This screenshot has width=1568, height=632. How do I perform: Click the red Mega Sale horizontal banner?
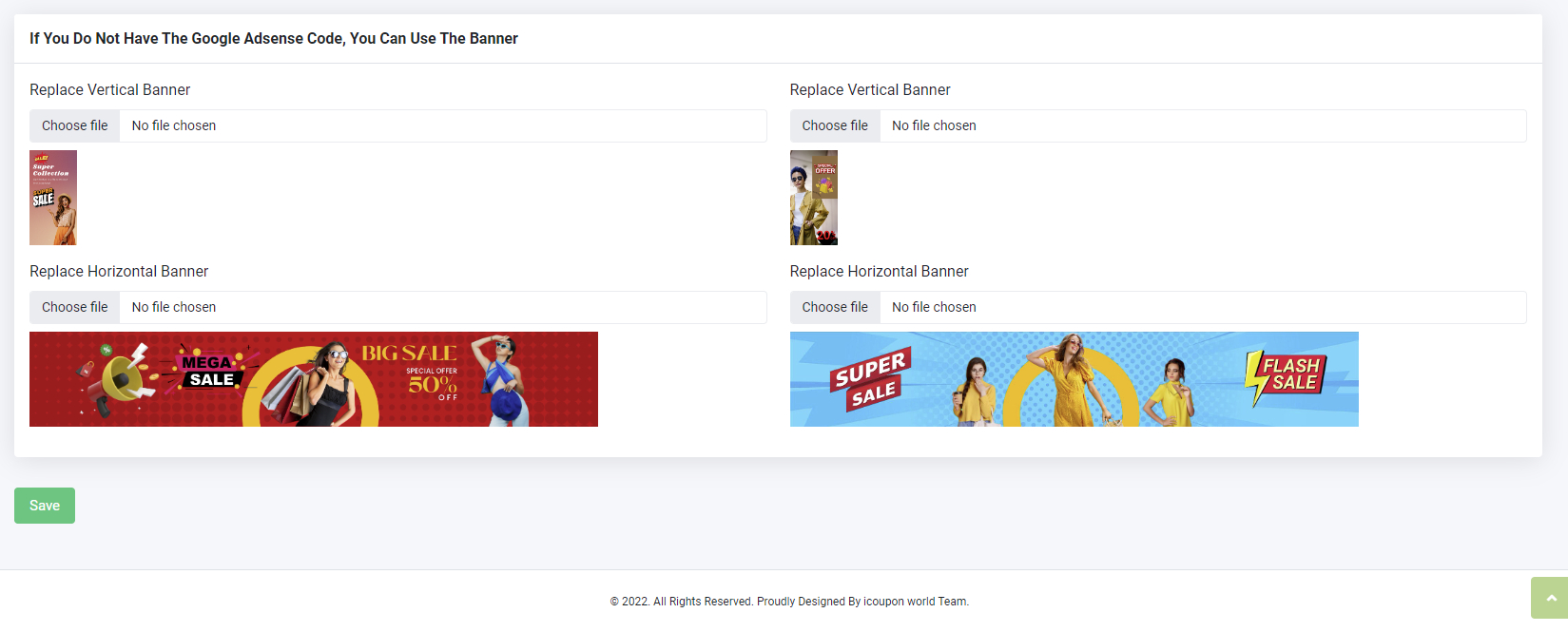314,379
